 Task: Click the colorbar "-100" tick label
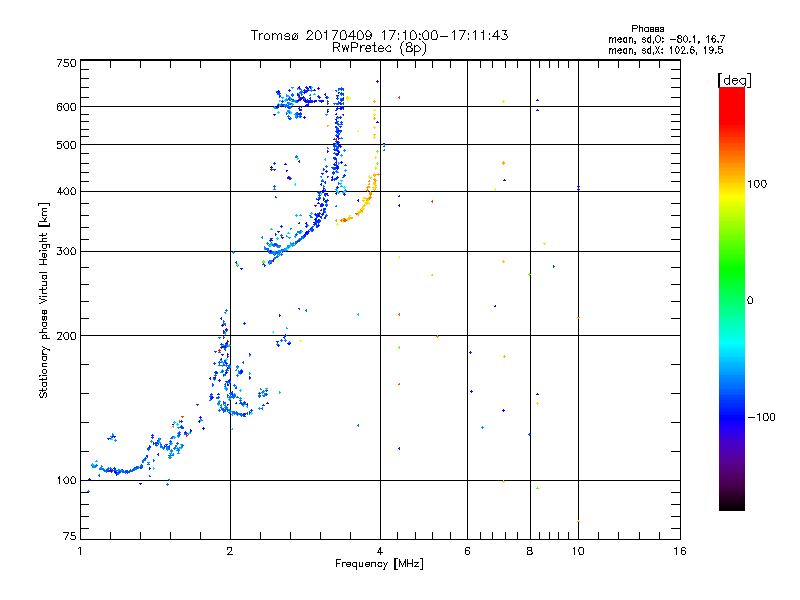coord(762,417)
